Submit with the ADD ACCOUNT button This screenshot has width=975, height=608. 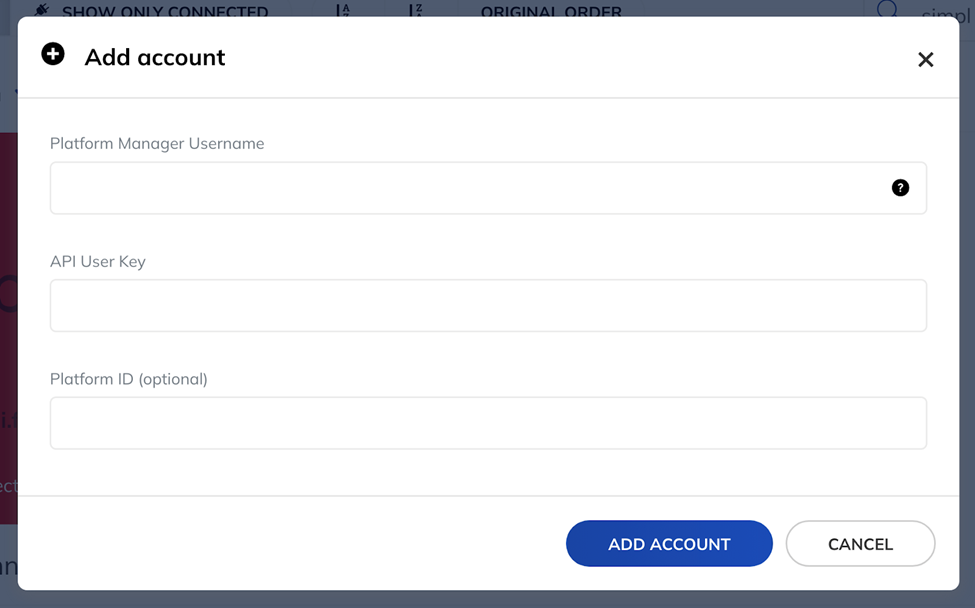coord(669,543)
